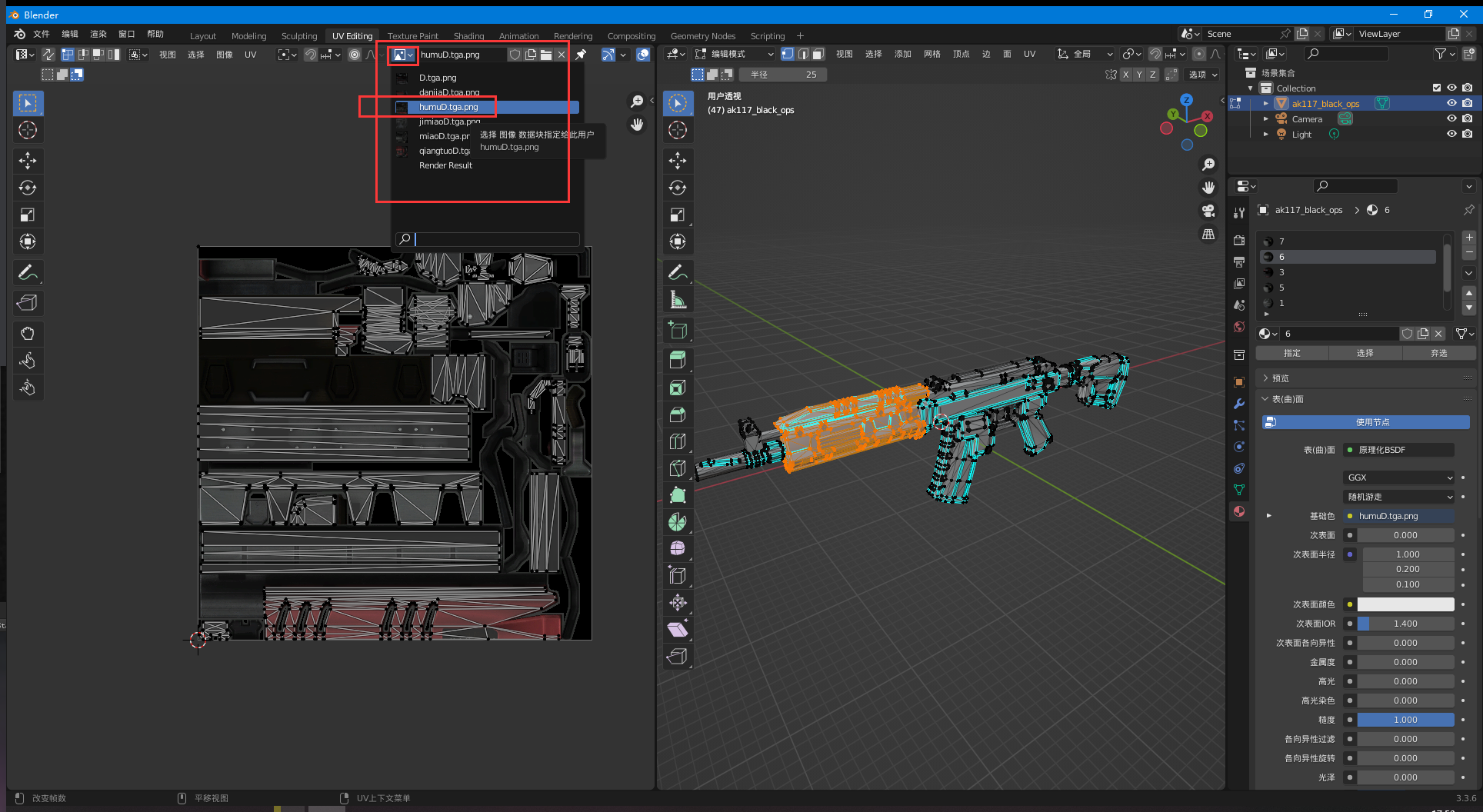Open the 编辑模式 mode dropdown
Screen dimensions: 1483x812
[734, 54]
